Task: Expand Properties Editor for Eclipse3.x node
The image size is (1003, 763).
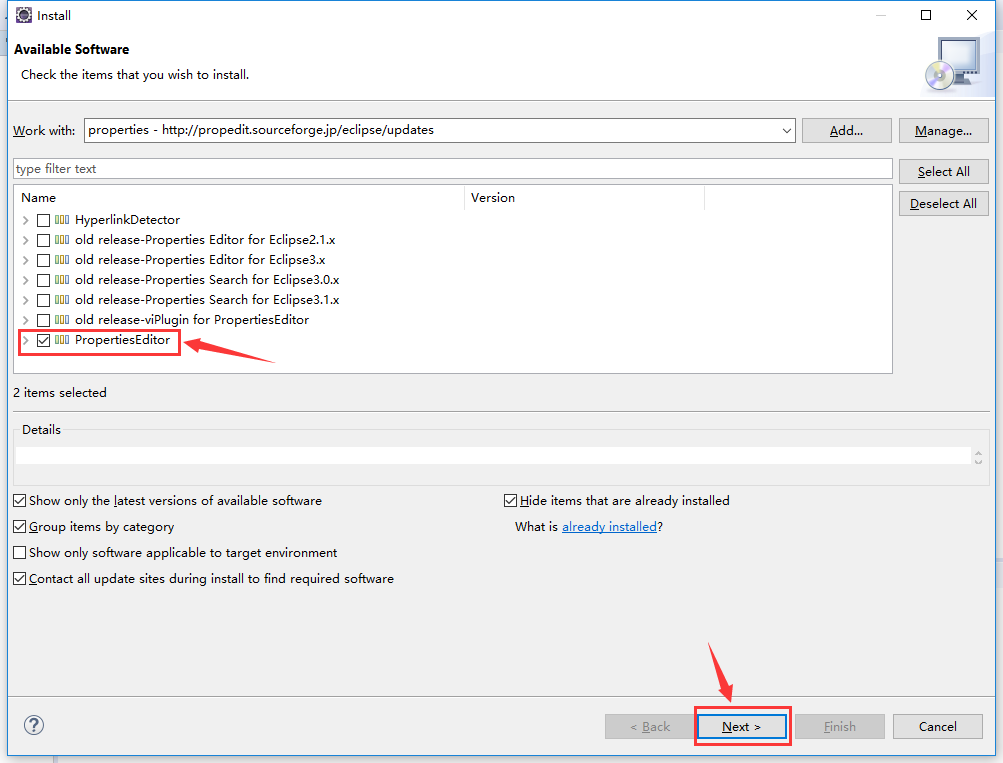Action: tap(26, 260)
